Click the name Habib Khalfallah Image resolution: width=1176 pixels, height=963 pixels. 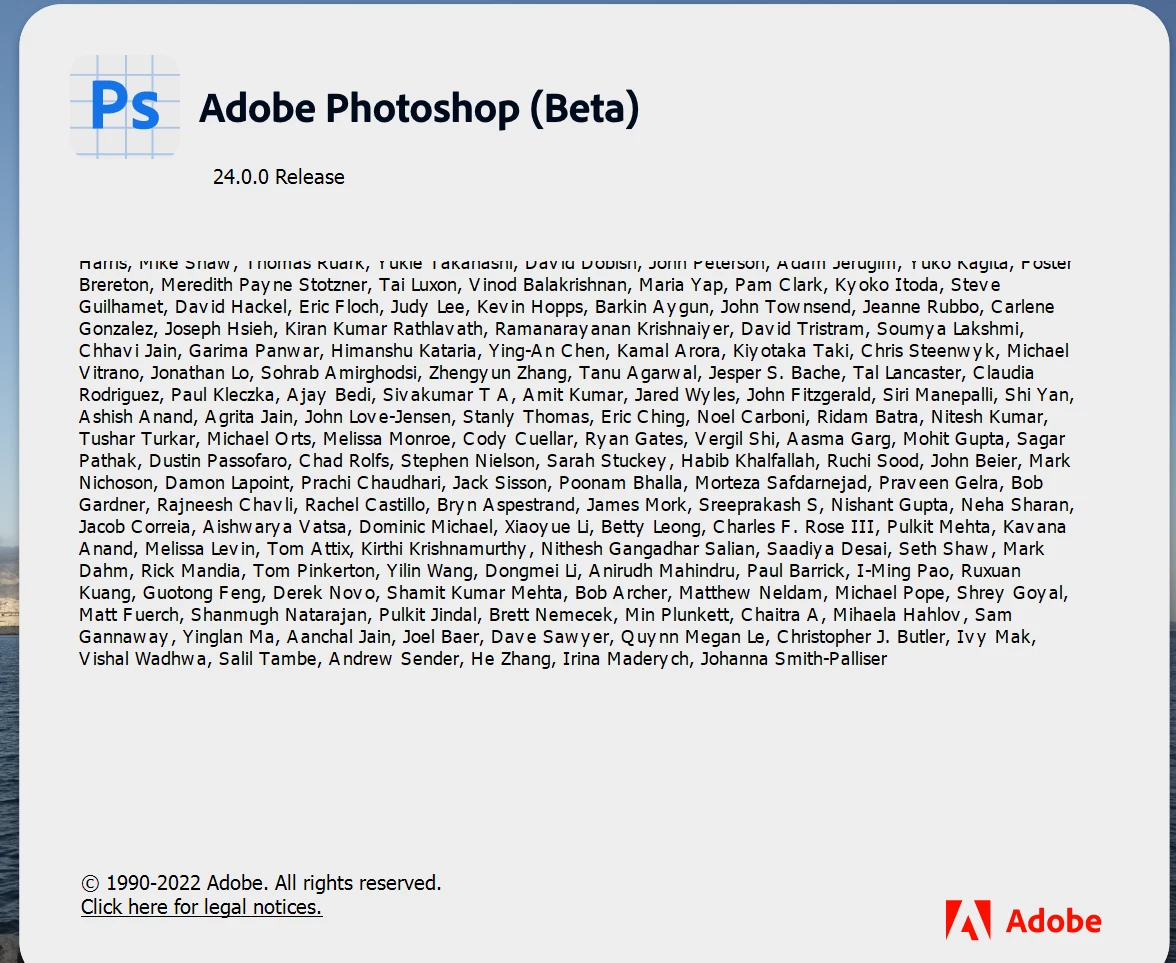click(748, 460)
